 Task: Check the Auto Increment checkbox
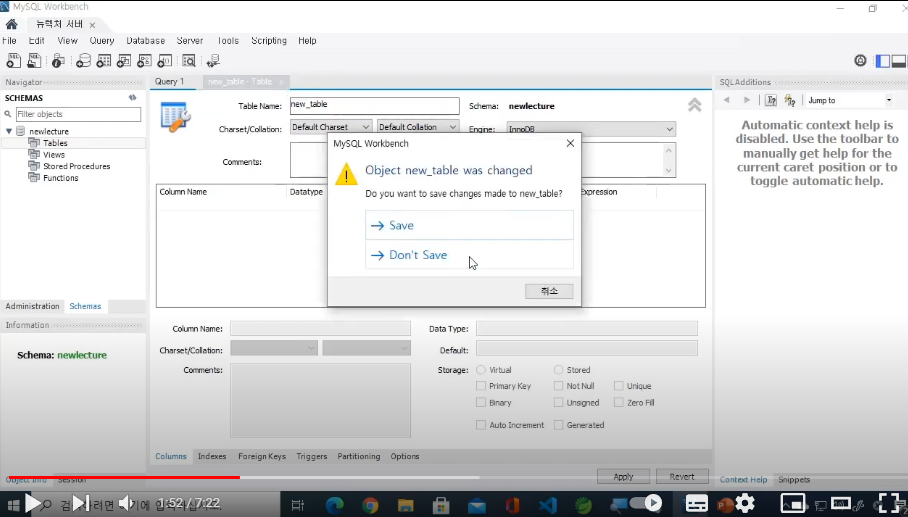pos(481,425)
